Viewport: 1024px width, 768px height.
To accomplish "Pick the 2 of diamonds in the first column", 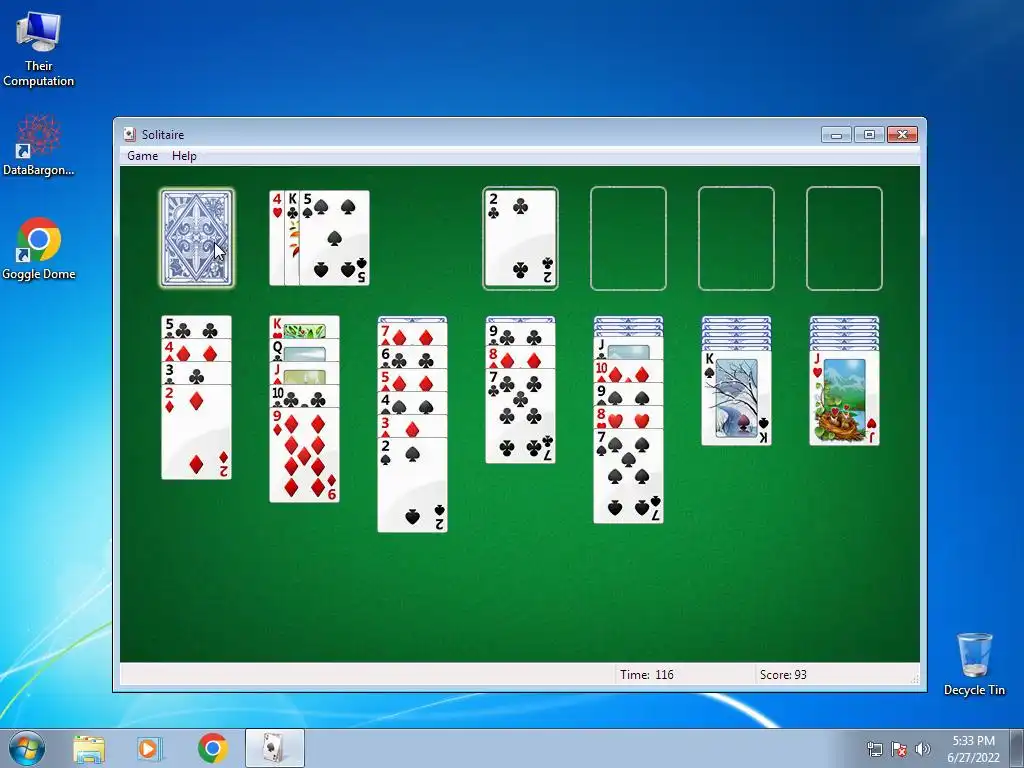I will point(197,432).
